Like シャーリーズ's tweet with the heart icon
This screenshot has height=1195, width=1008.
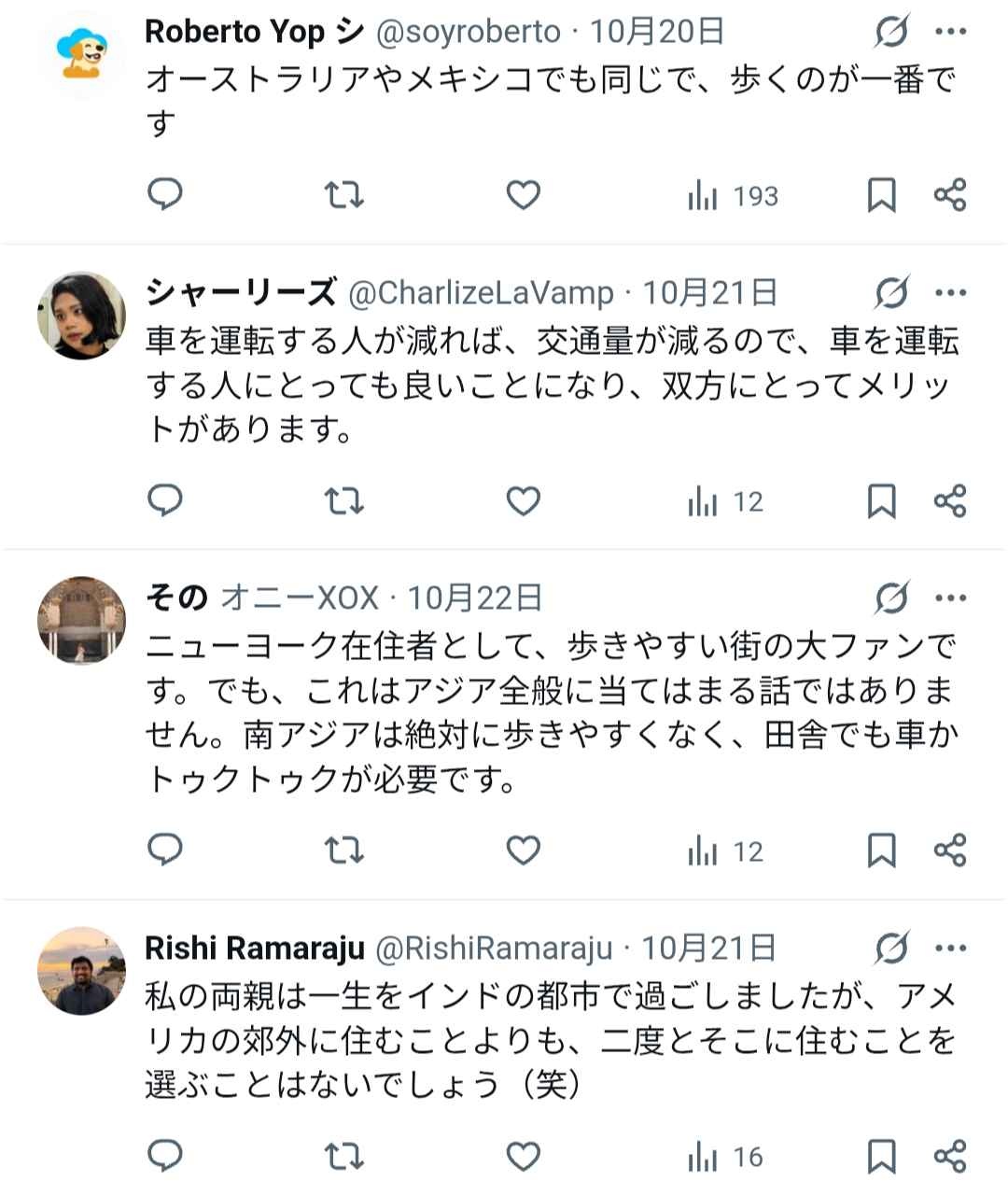point(523,501)
